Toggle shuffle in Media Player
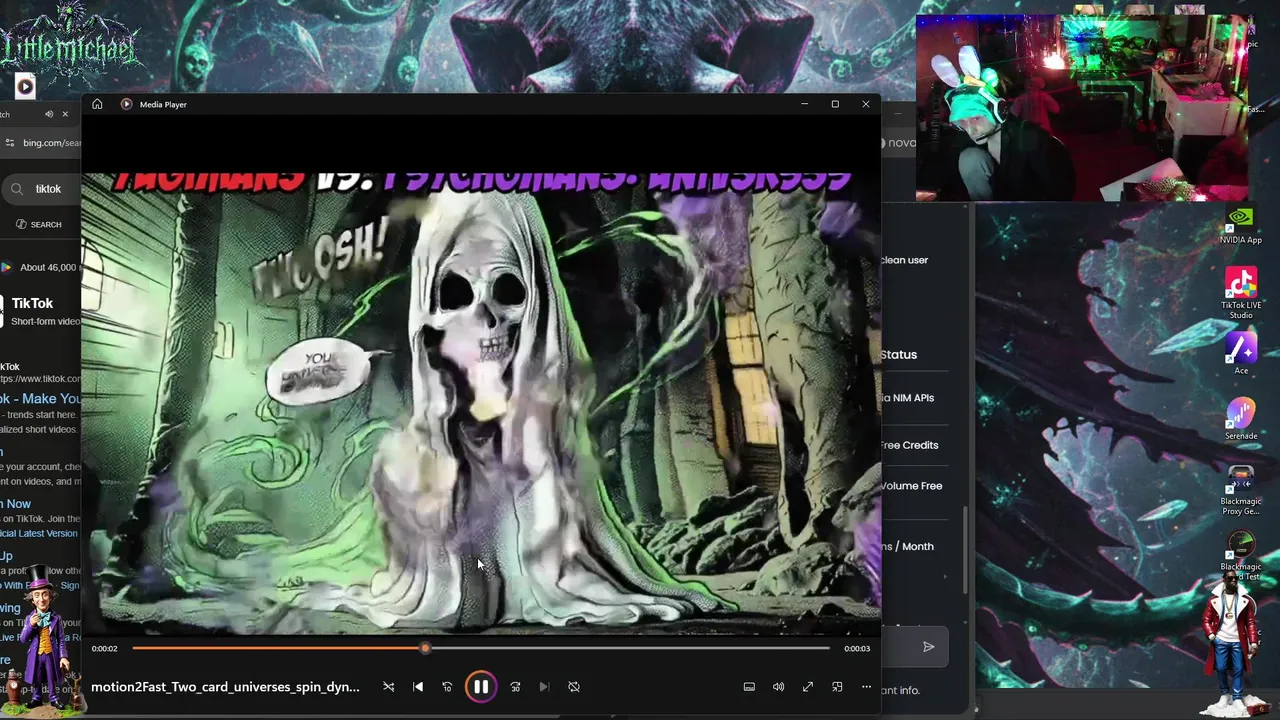The image size is (1280, 720). [x=388, y=687]
